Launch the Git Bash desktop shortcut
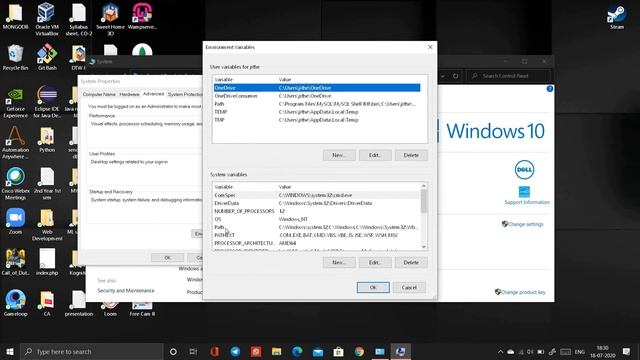The image size is (640, 360). pos(47,58)
